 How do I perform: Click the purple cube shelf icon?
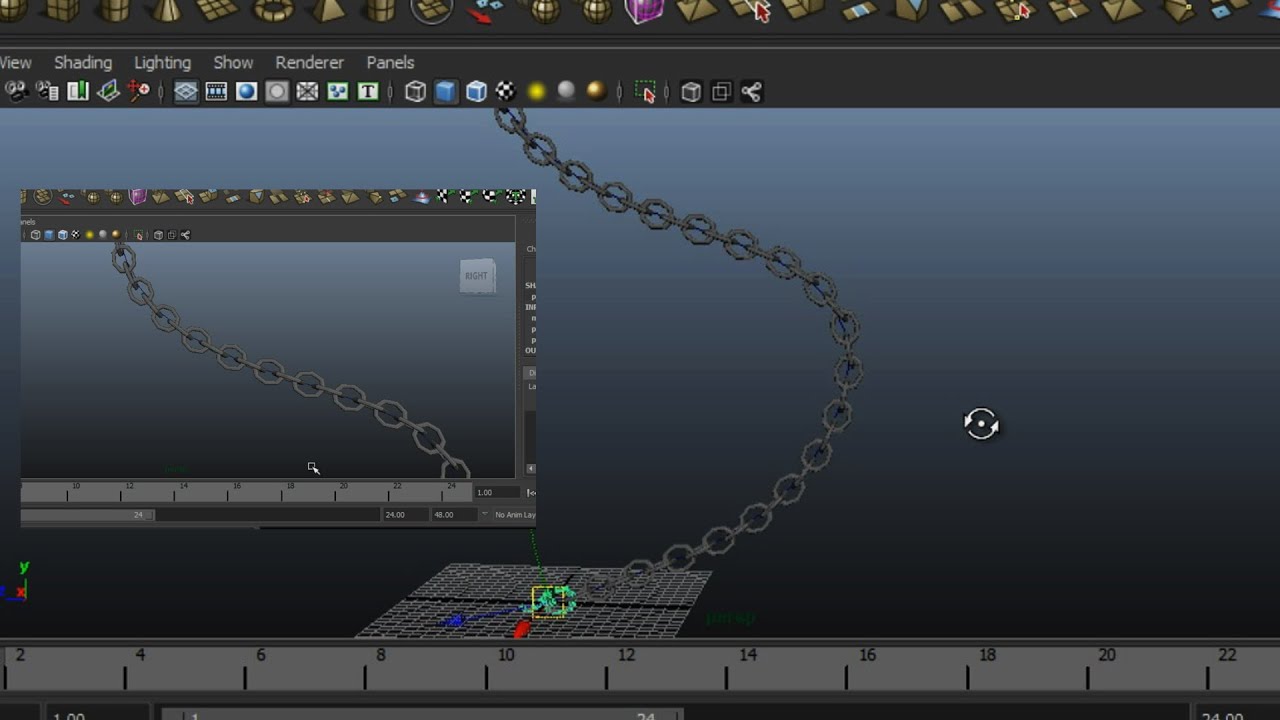[x=644, y=10]
